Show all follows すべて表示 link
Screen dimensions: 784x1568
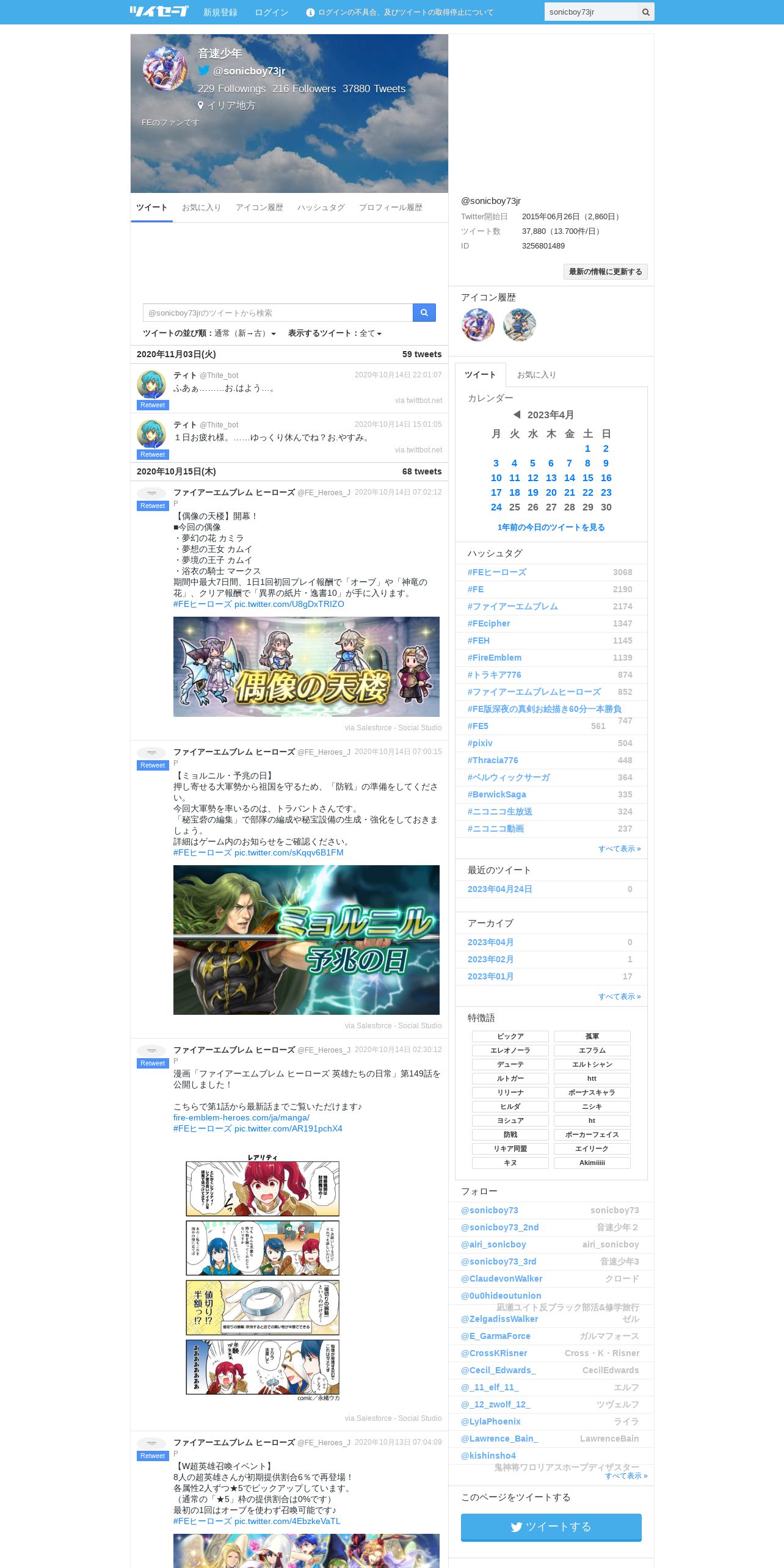click(x=626, y=1476)
